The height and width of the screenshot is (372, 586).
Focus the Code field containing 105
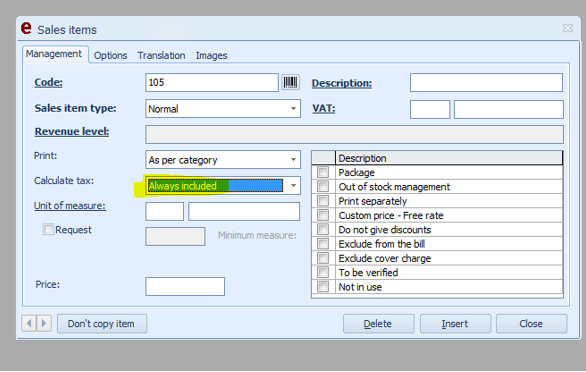tap(212, 82)
